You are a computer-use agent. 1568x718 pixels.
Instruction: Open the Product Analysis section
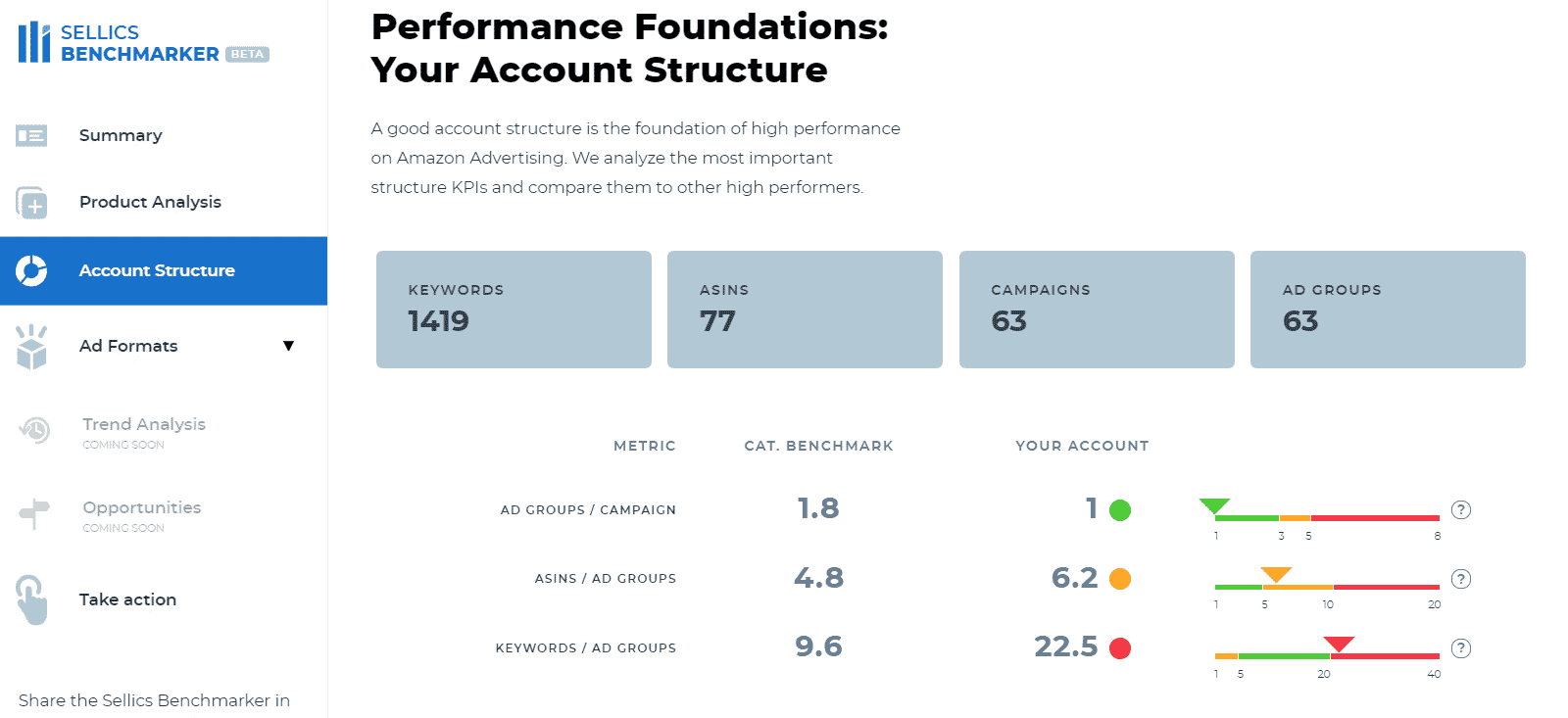(x=150, y=202)
